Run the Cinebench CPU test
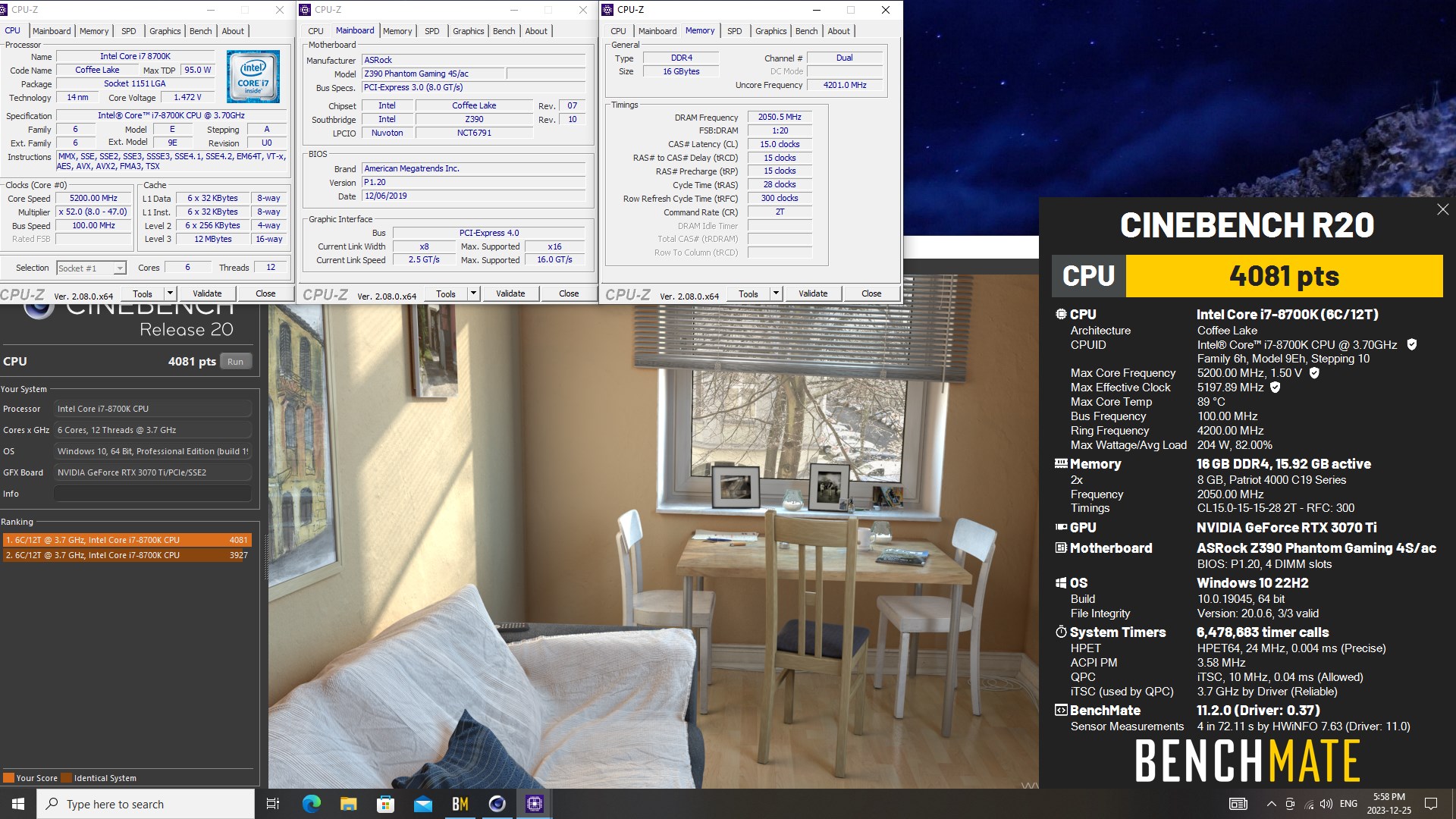This screenshot has width=1456, height=819. (x=236, y=362)
